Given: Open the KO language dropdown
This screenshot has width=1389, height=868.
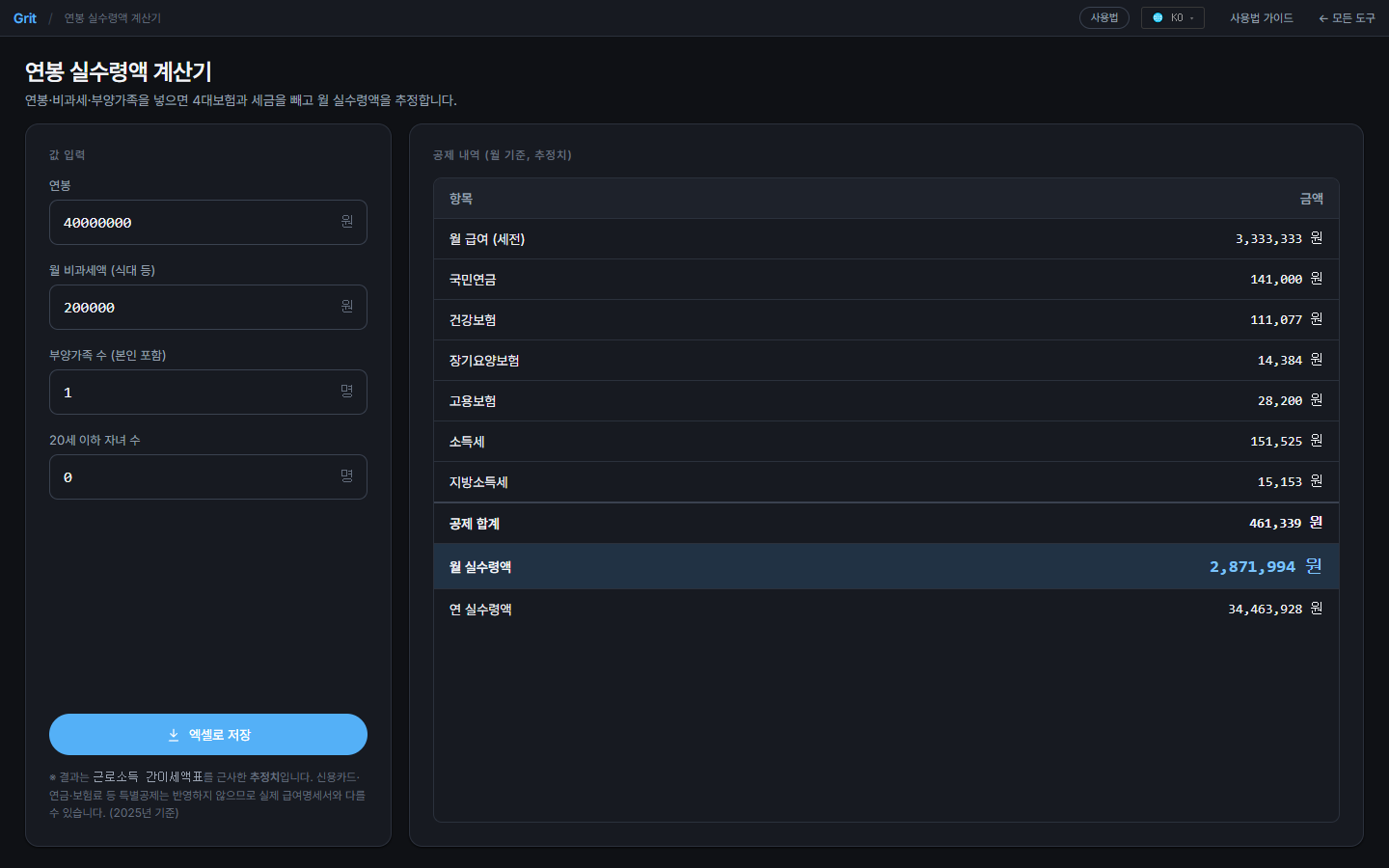Looking at the screenshot, I should pos(1173,18).
